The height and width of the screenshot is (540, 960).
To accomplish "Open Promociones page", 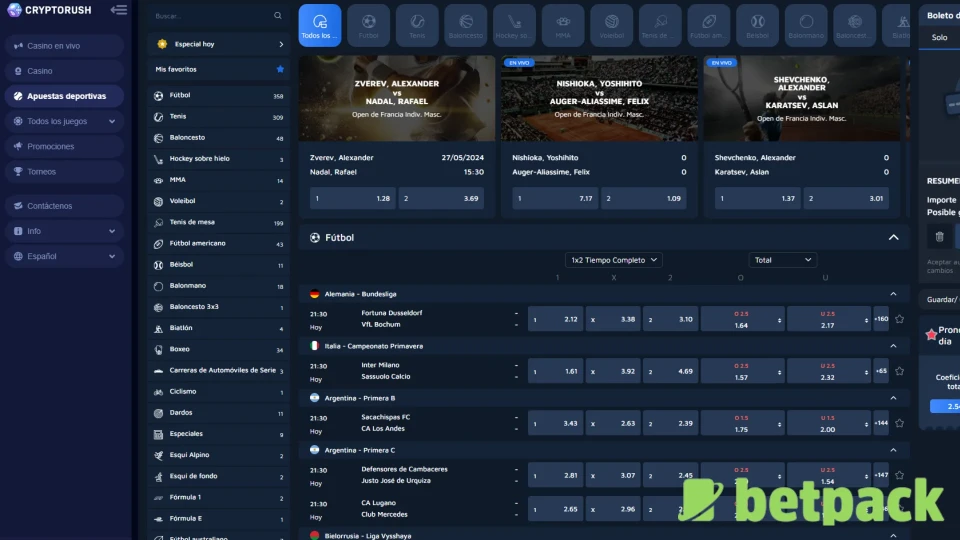I will (64, 146).
